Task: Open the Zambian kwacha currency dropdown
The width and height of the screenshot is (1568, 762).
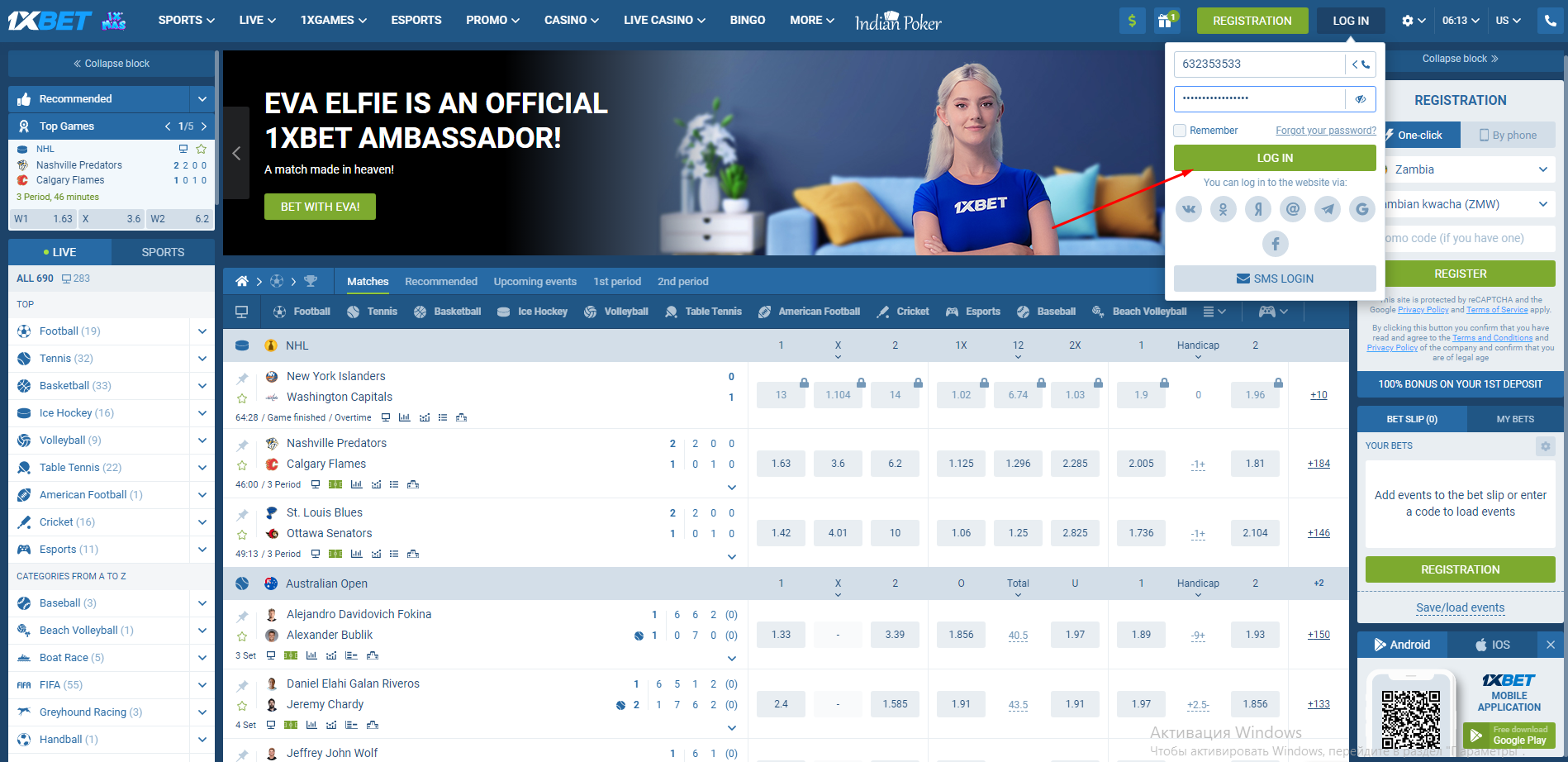Action: pyautogui.click(x=1469, y=204)
